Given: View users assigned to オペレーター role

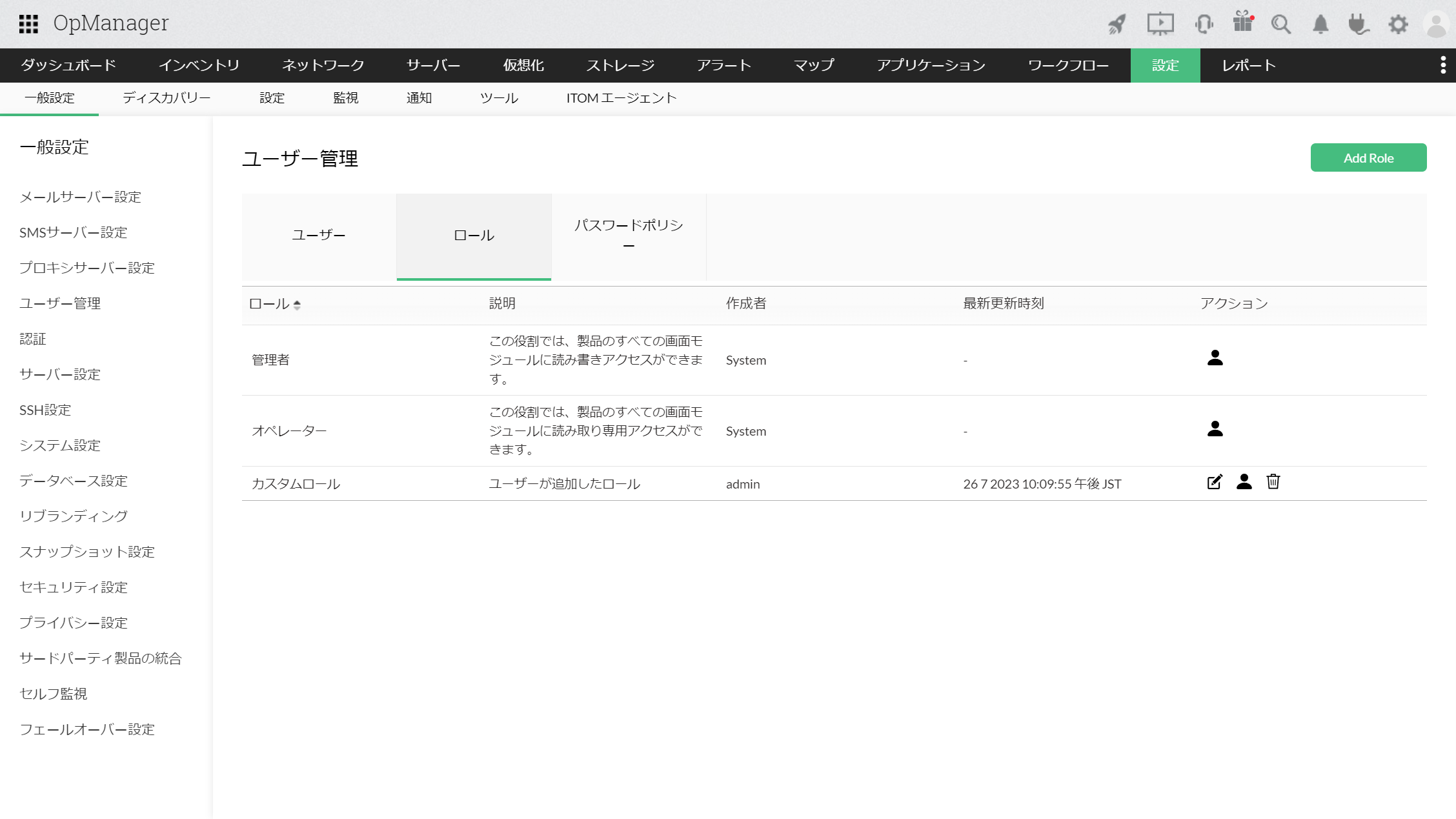Looking at the screenshot, I should [x=1215, y=429].
